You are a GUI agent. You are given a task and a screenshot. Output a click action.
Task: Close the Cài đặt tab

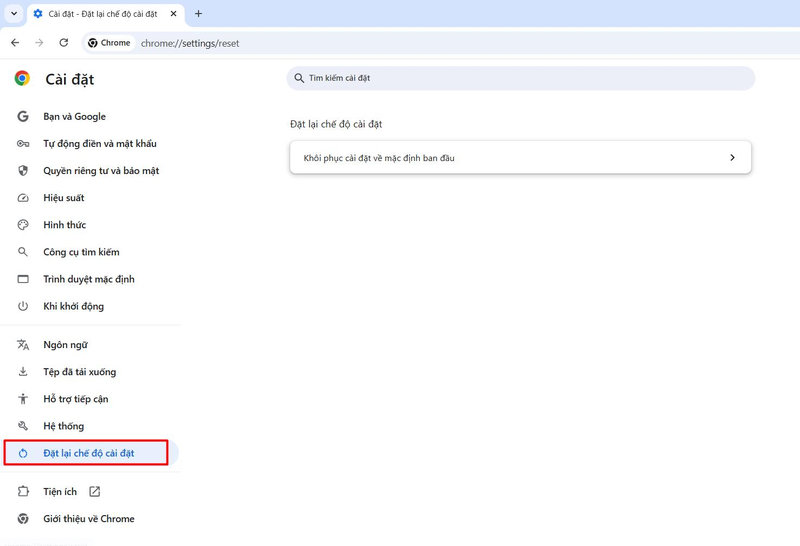173,14
